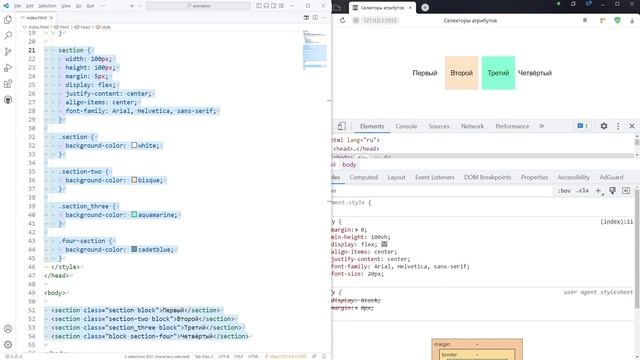Viewport: 640px width, 360px height.
Task: Click the HTML language mode status entry
Action: pos(253,356)
